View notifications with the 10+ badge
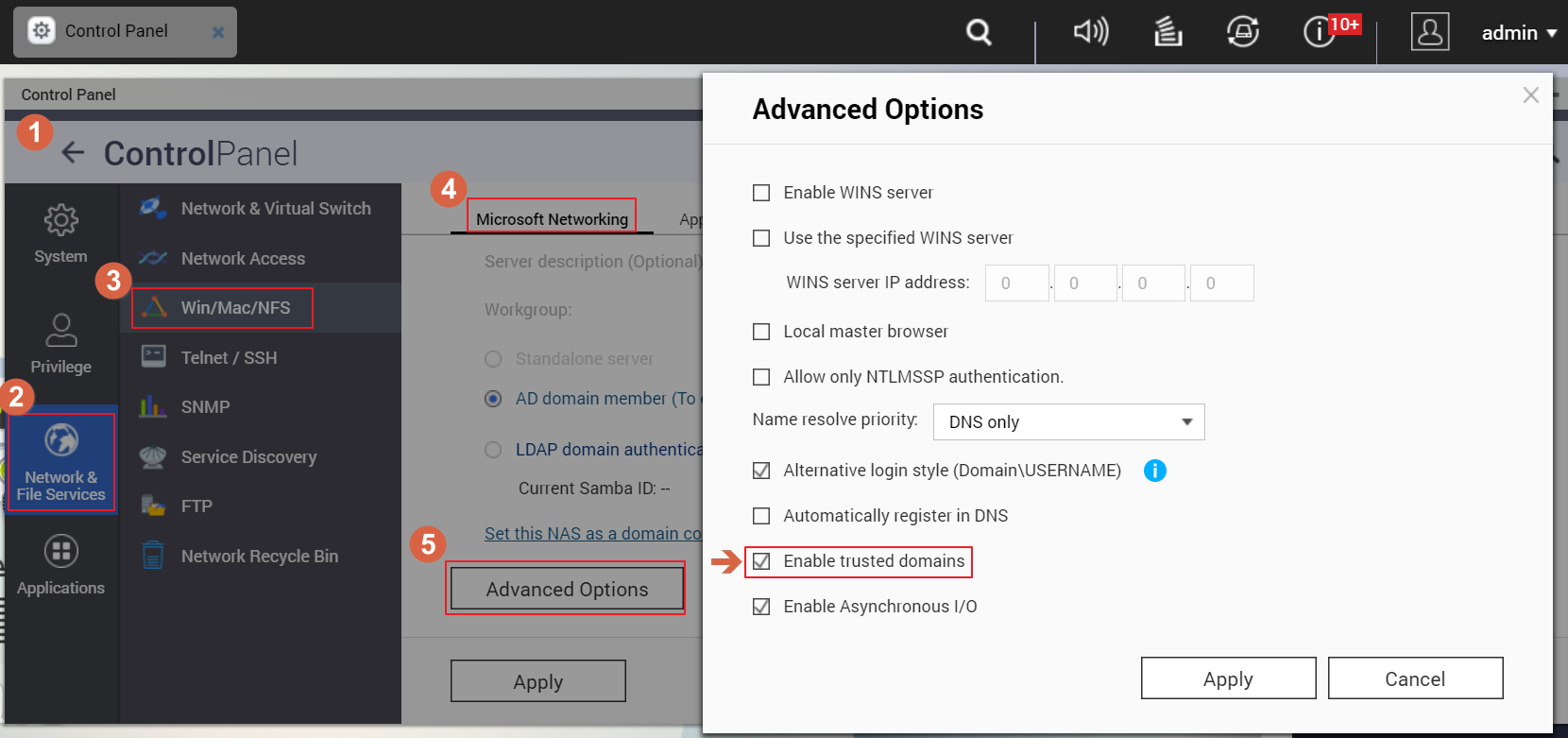This screenshot has width=1568, height=738. (x=1319, y=31)
